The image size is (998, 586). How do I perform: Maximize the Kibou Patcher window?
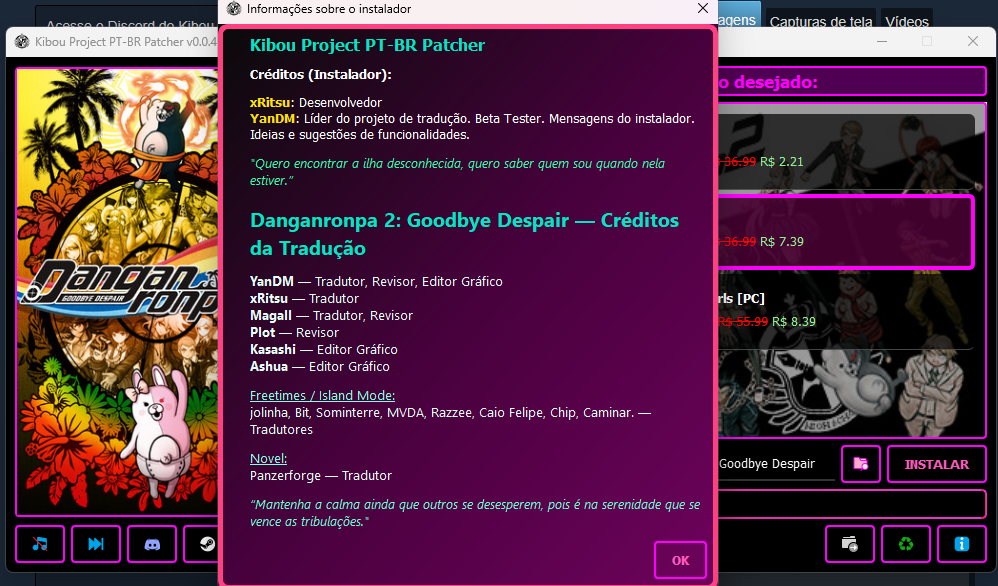click(x=927, y=41)
